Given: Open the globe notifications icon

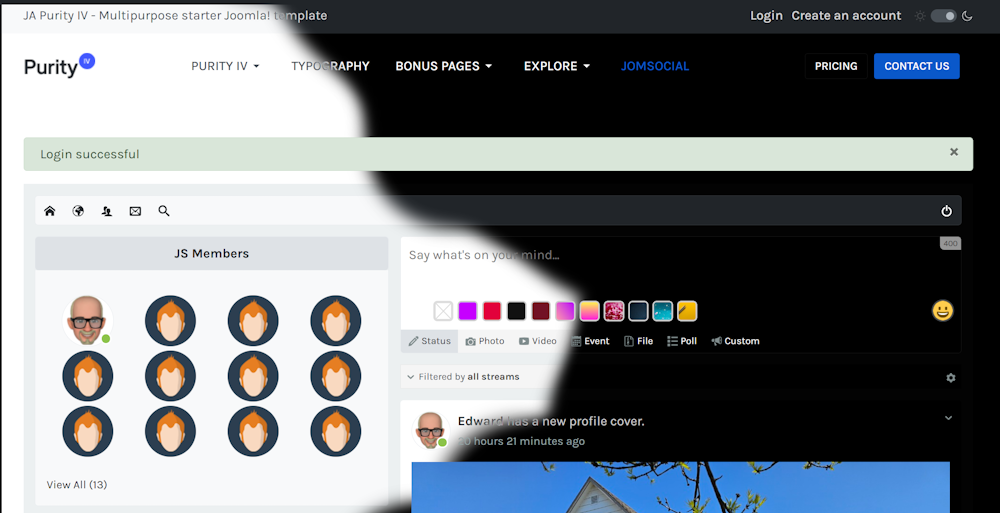Looking at the screenshot, I should [78, 211].
